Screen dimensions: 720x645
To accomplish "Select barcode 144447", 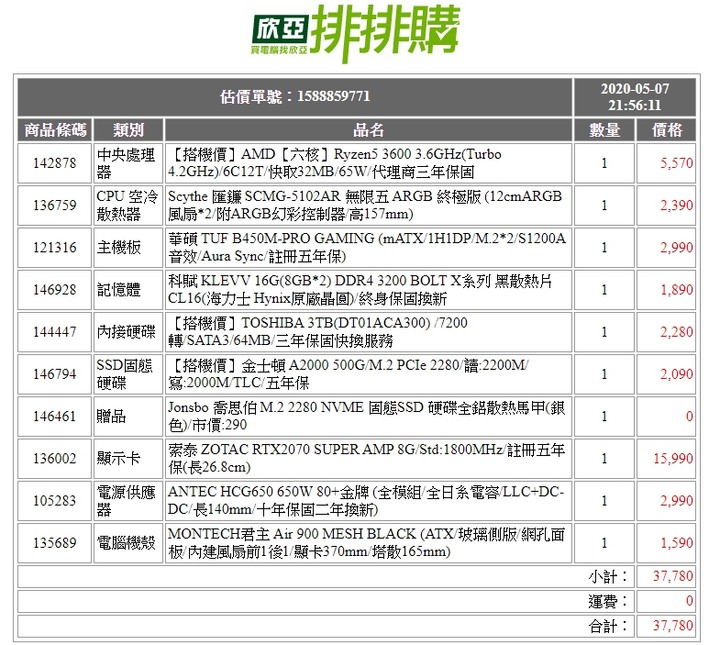I will pos(55,332).
